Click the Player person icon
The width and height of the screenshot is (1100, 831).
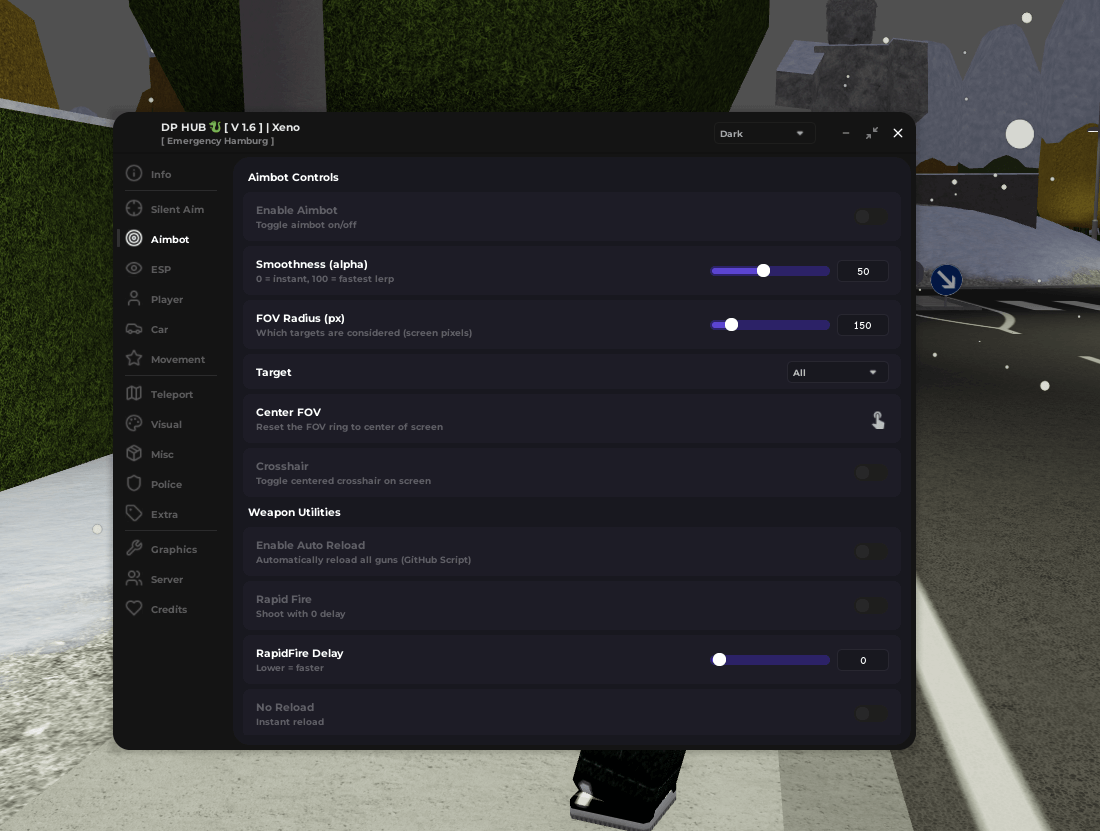coord(134,299)
